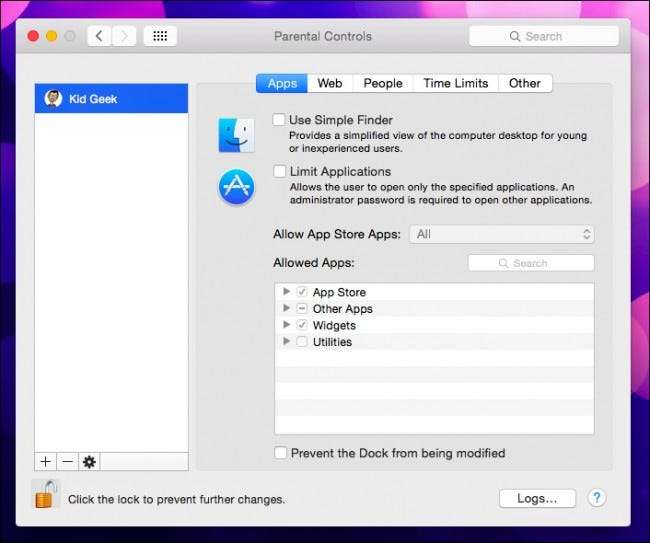The width and height of the screenshot is (650, 543).
Task: Toggle the App Store allowed apps checkbox
Action: [302, 292]
